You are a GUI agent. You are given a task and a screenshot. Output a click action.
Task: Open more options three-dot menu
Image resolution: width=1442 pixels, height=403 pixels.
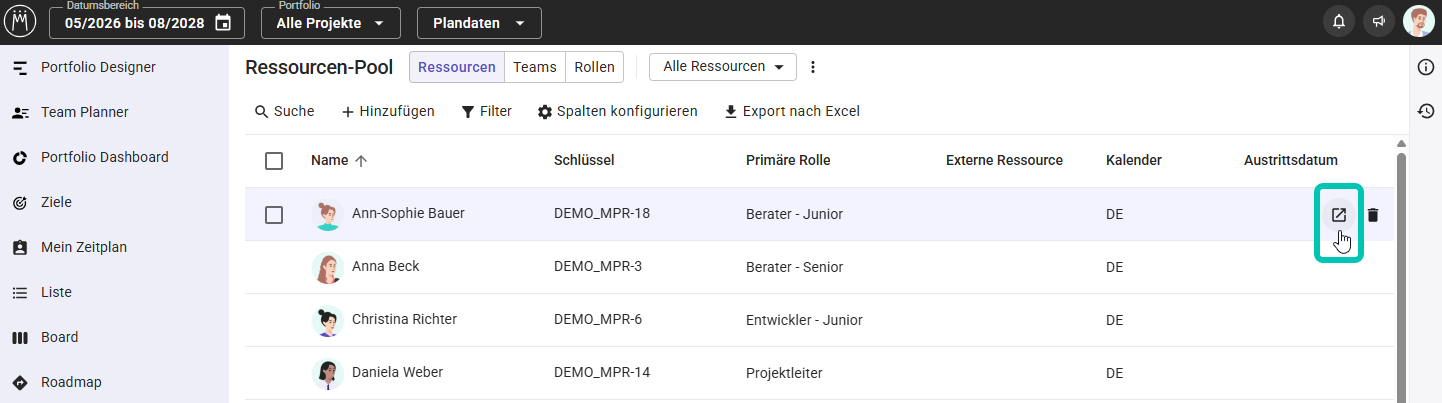813,67
